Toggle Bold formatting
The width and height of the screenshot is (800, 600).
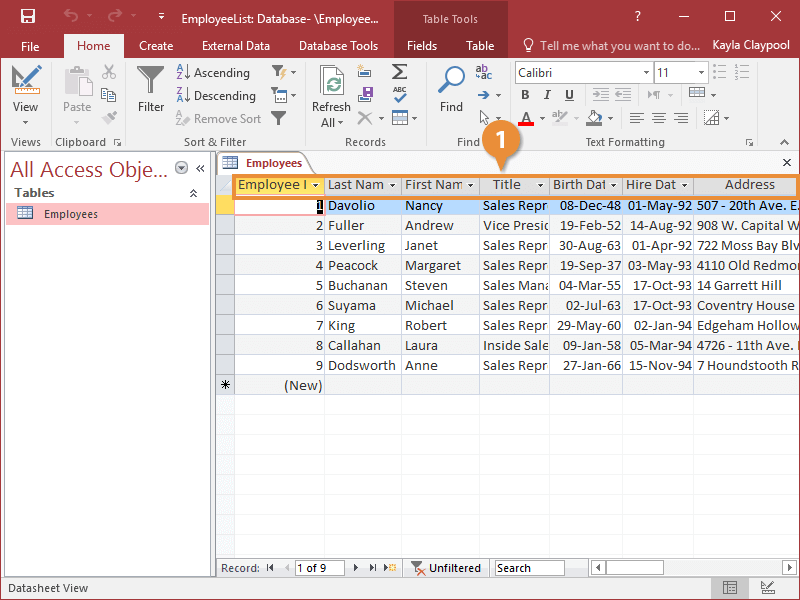tap(525, 95)
